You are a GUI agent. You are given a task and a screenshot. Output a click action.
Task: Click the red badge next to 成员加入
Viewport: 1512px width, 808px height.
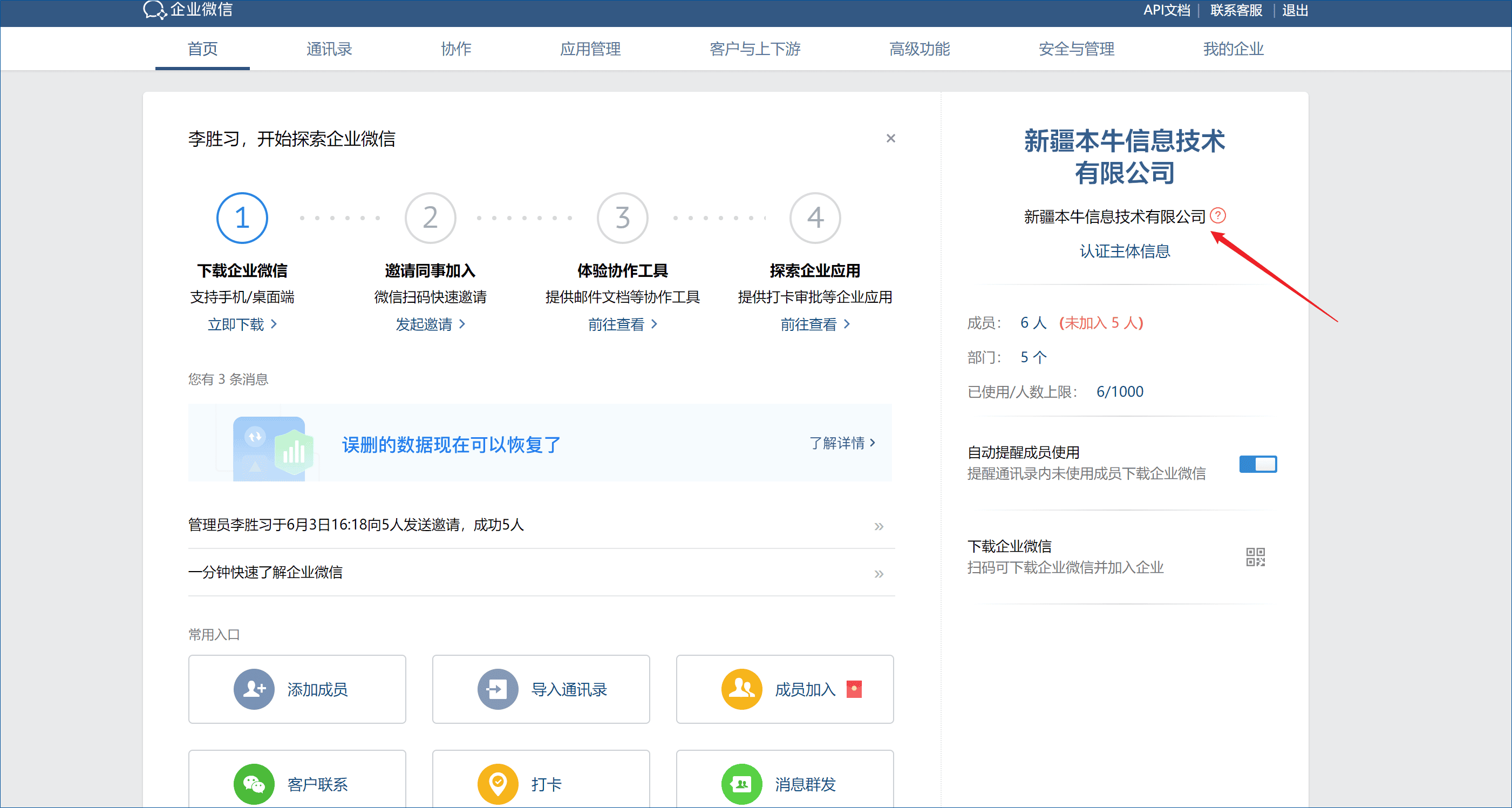point(854,689)
